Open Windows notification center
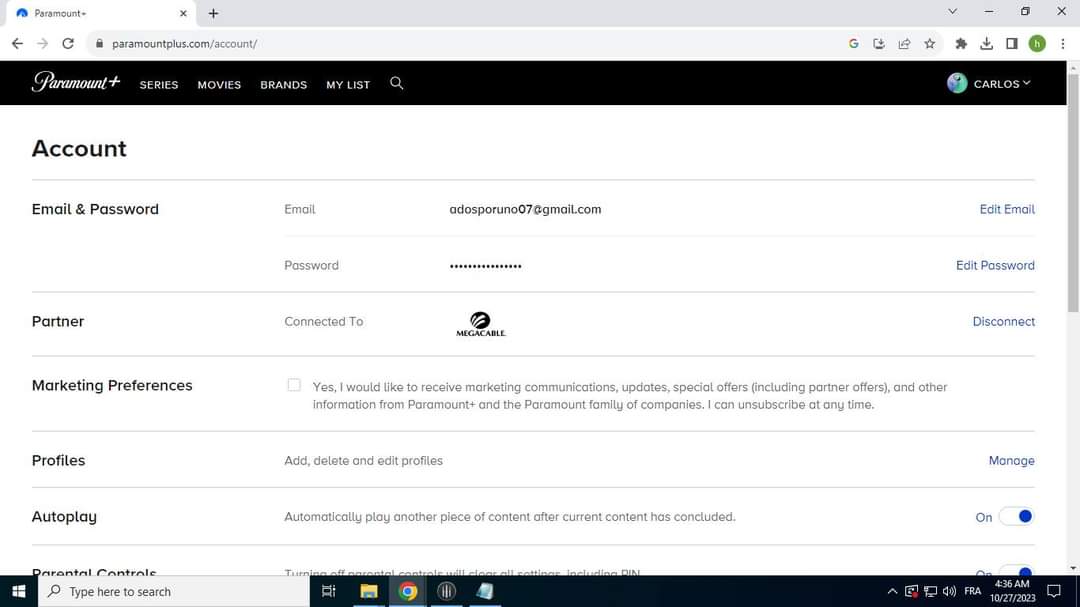The height and width of the screenshot is (607, 1080). 1054,591
